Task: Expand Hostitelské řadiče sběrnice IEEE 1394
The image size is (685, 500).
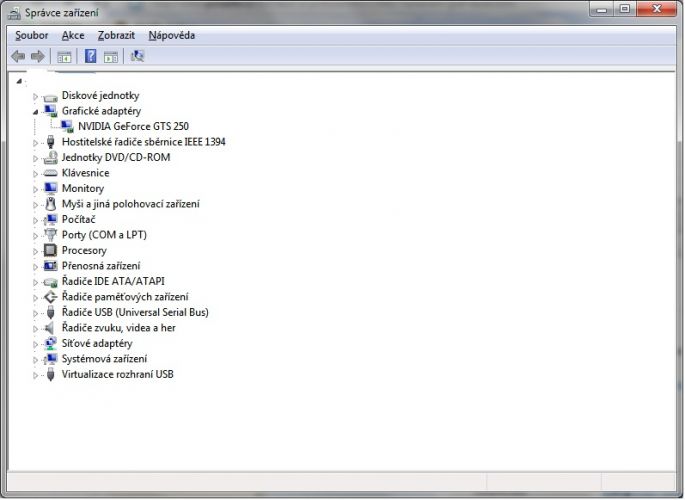Action: [35, 143]
